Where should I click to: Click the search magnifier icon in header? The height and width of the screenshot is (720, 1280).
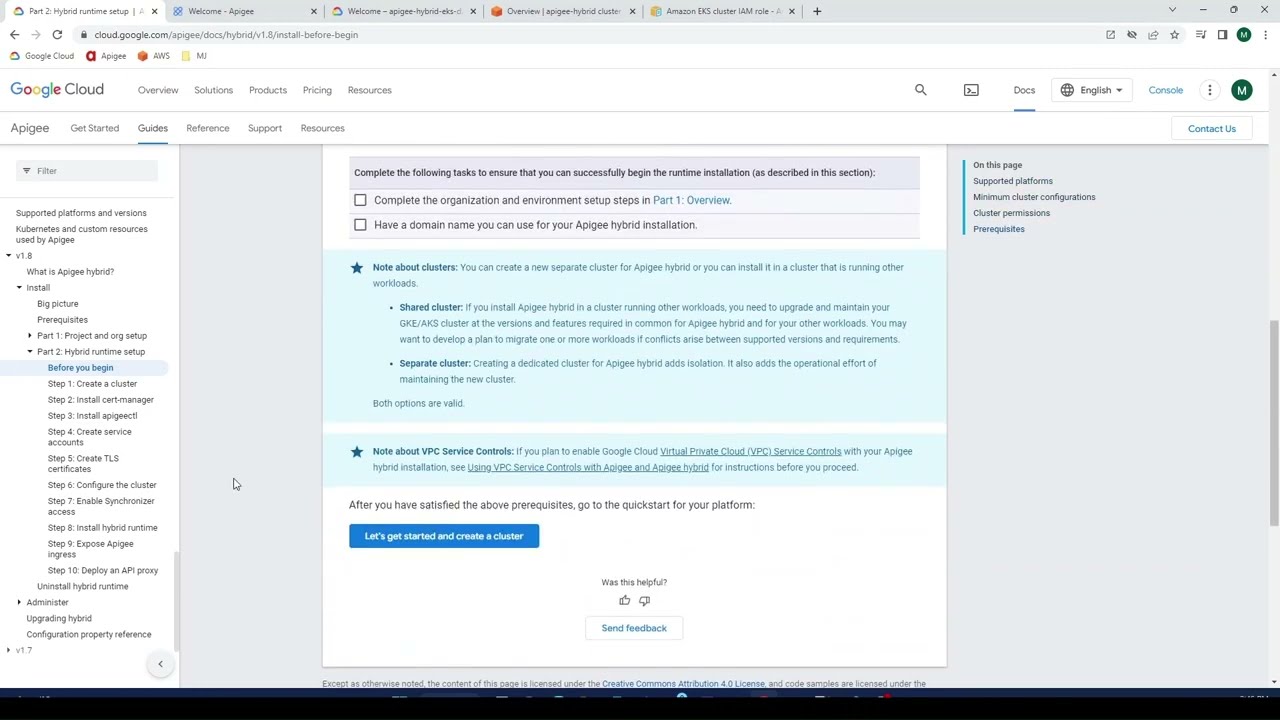pos(920,90)
